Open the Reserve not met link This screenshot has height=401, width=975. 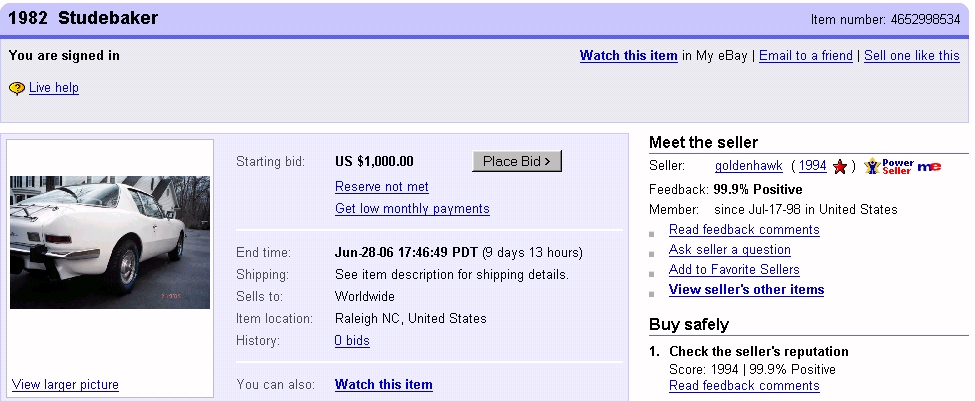pyautogui.click(x=382, y=187)
